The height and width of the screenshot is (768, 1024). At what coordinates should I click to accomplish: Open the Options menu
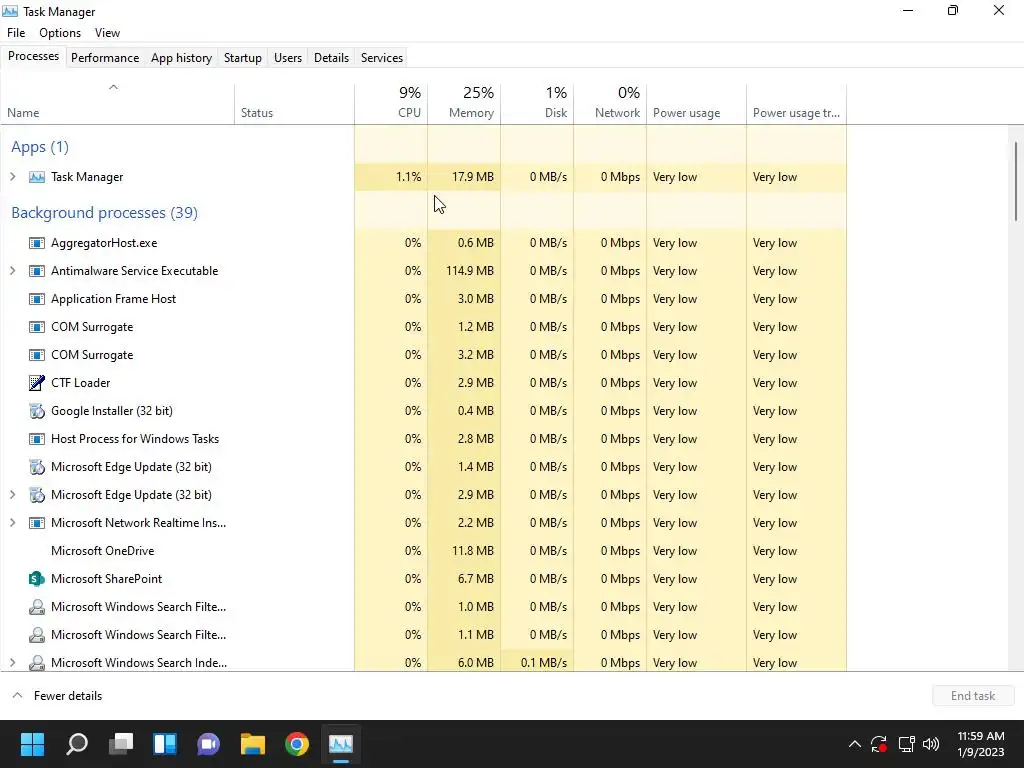[x=60, y=33]
